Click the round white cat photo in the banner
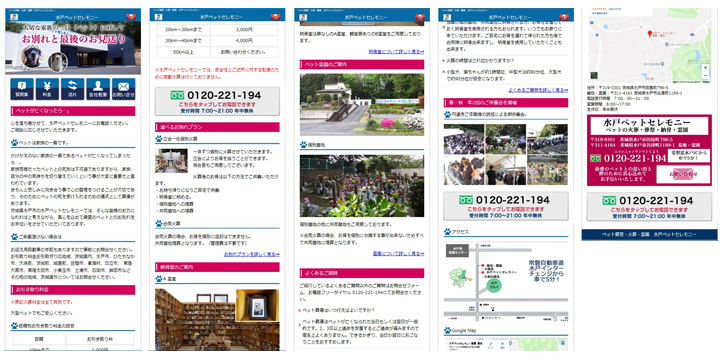The width and height of the screenshot is (720, 360). [x=57, y=63]
